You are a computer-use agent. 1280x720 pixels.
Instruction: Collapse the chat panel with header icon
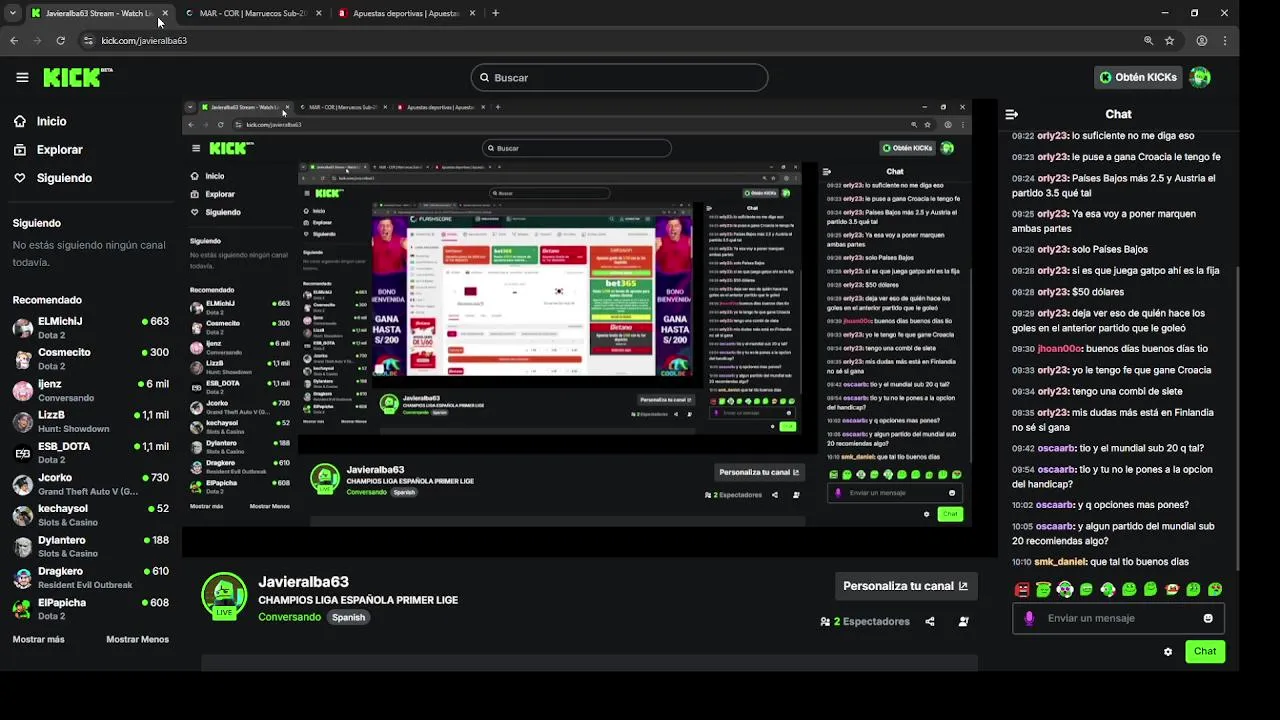(1011, 114)
